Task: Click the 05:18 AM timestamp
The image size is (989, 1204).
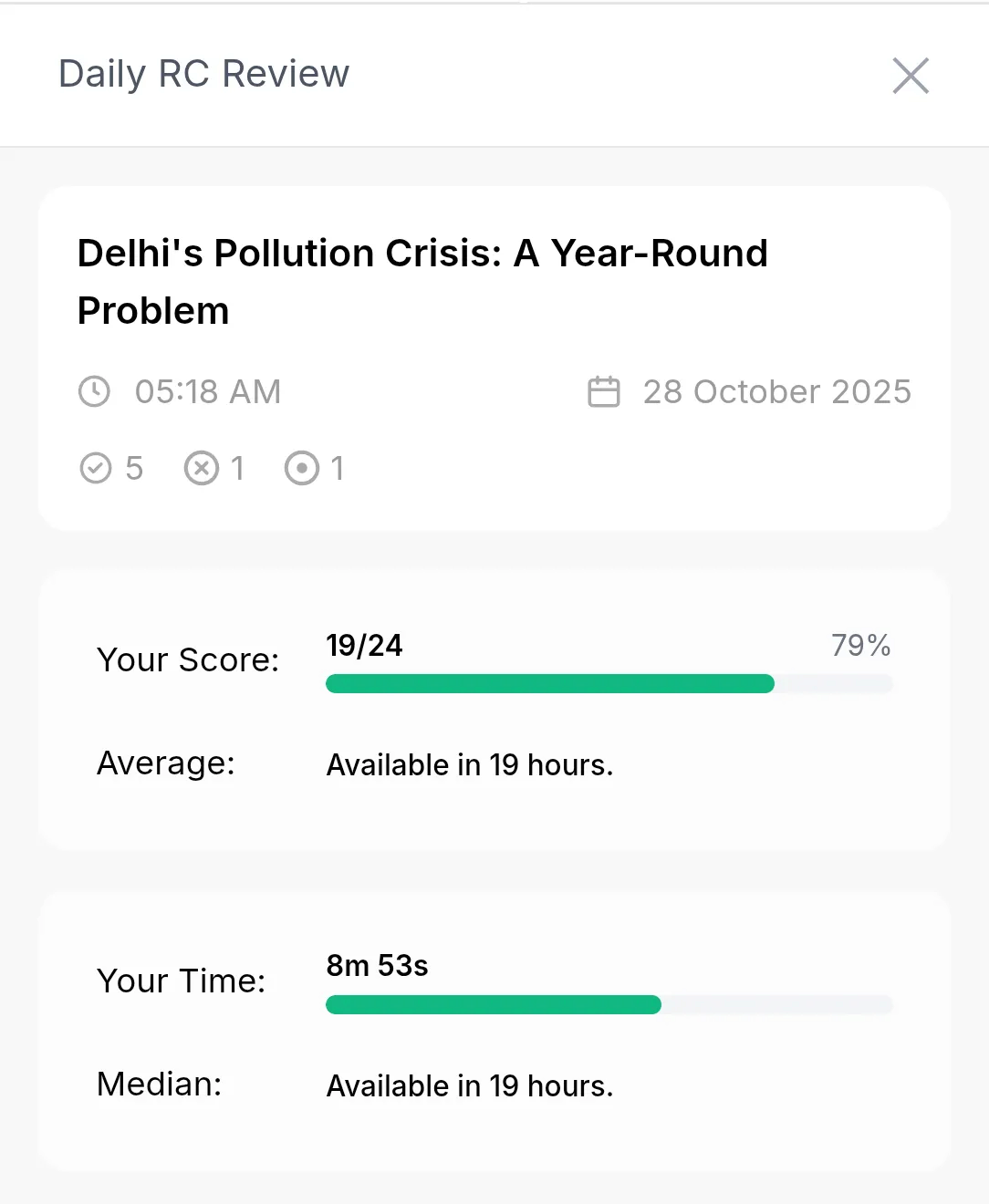Action: pos(208,391)
